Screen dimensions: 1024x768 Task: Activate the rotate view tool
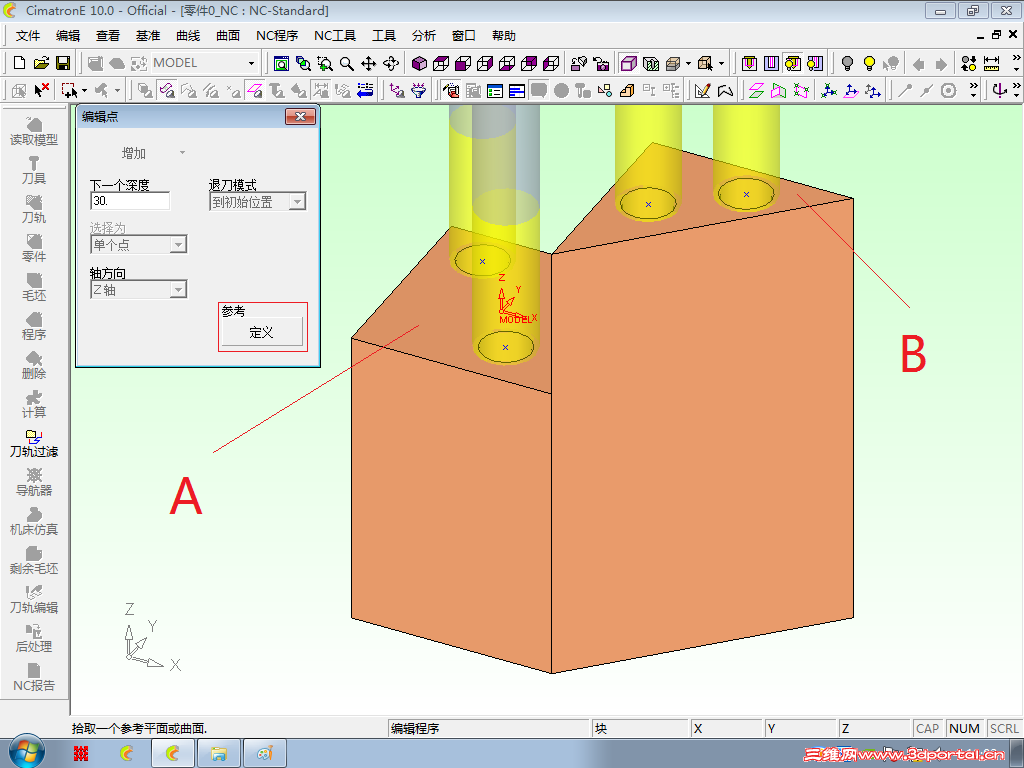[391, 63]
